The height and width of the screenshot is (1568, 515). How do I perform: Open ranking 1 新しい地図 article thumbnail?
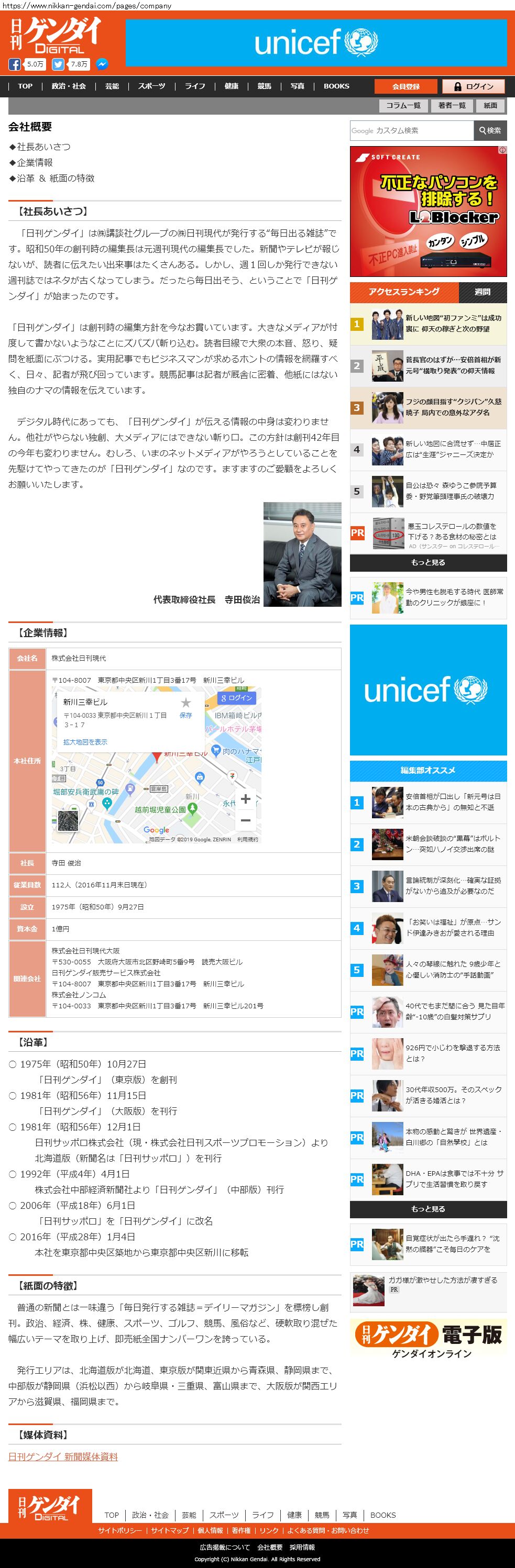coord(388,324)
